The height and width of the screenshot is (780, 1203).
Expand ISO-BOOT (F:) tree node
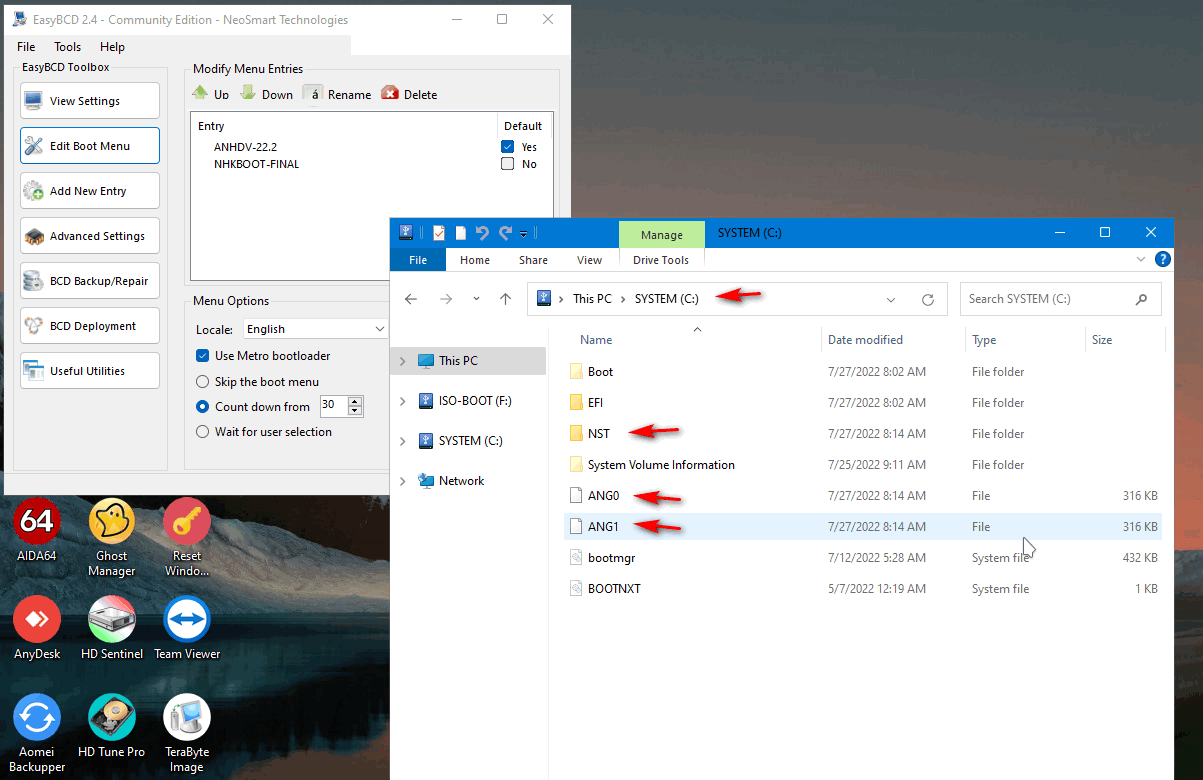click(403, 401)
